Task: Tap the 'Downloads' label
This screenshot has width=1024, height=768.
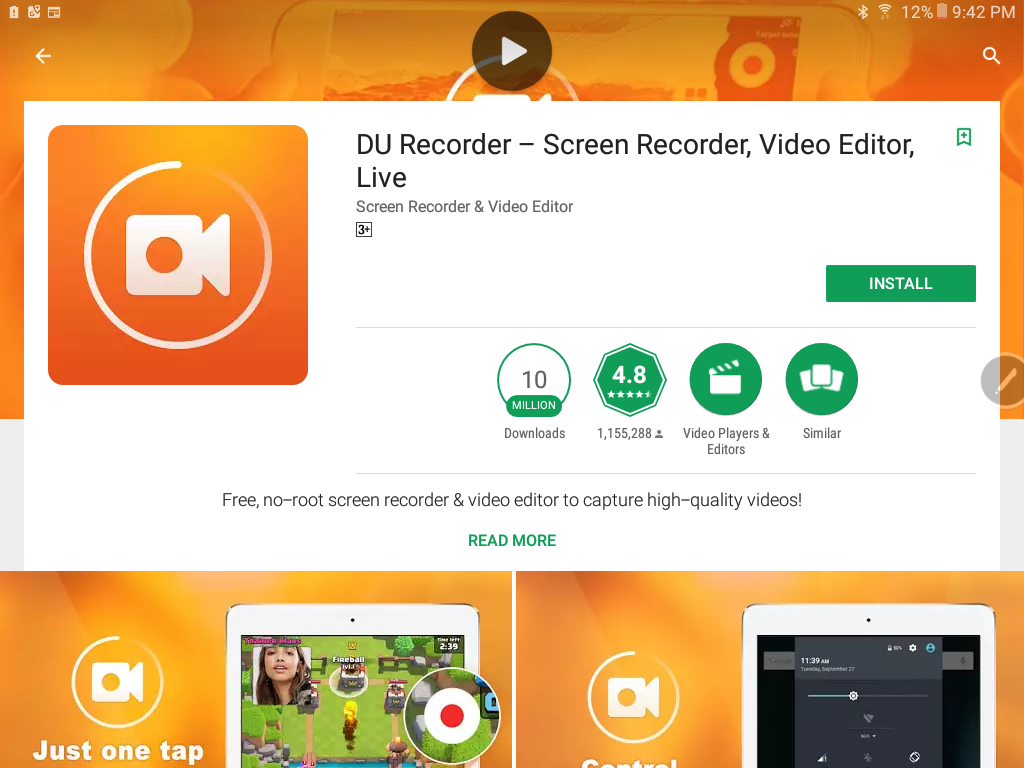Action: pos(534,434)
